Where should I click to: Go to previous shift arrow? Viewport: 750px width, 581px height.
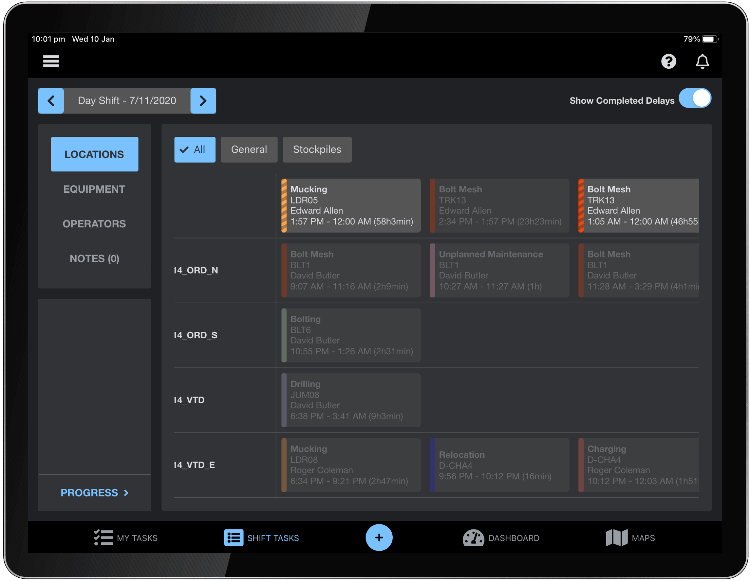coord(51,101)
